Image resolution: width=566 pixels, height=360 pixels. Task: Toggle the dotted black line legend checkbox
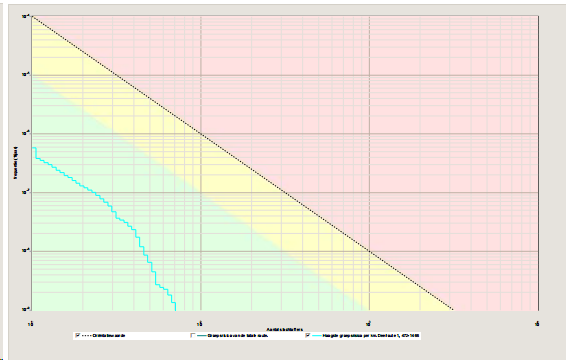[77, 335]
